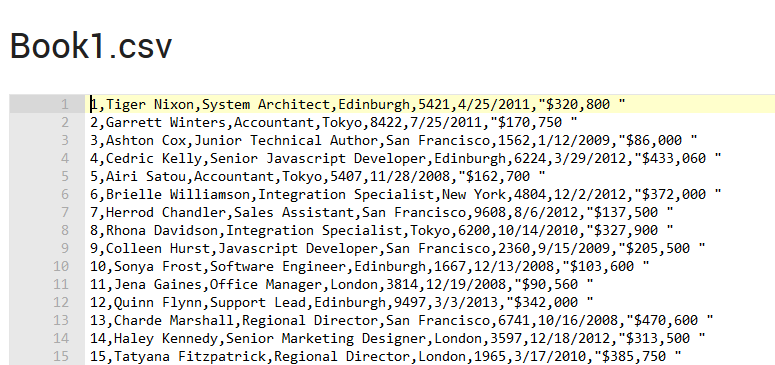Click 'Cedric Kelly' in row 4

154,158
